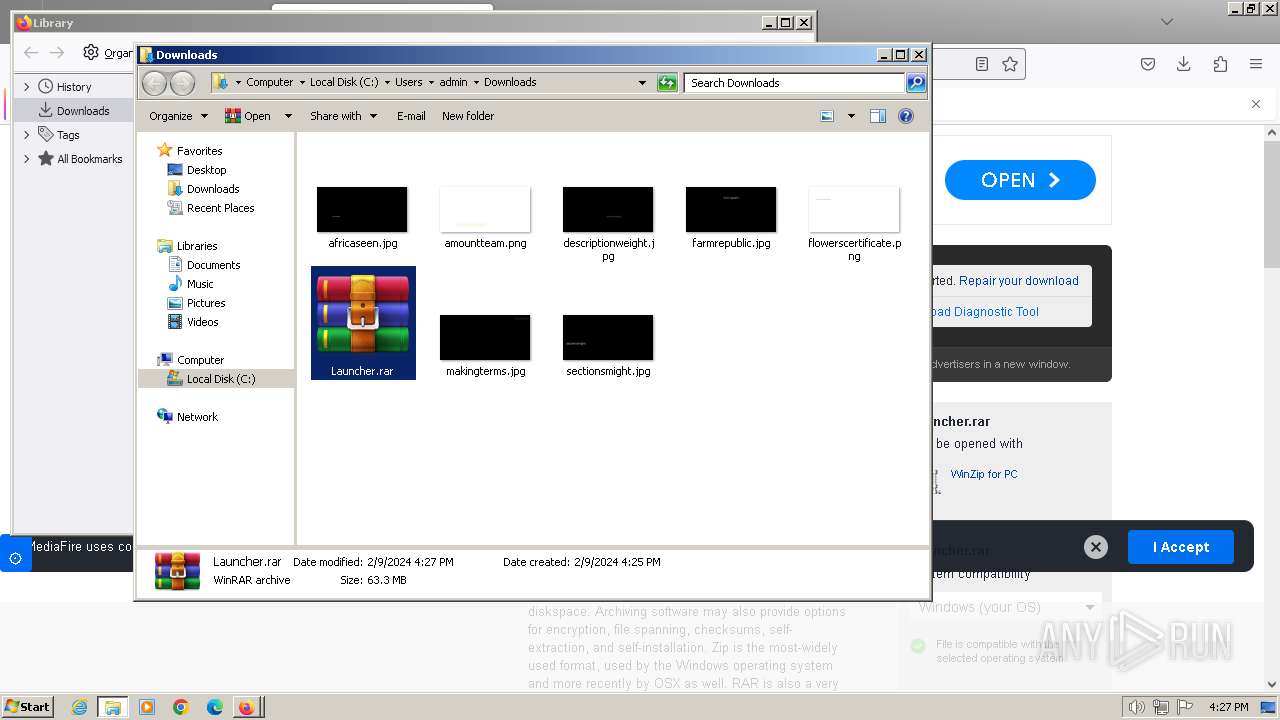
Task: Click Computer in address breadcrumb
Action: tap(270, 83)
